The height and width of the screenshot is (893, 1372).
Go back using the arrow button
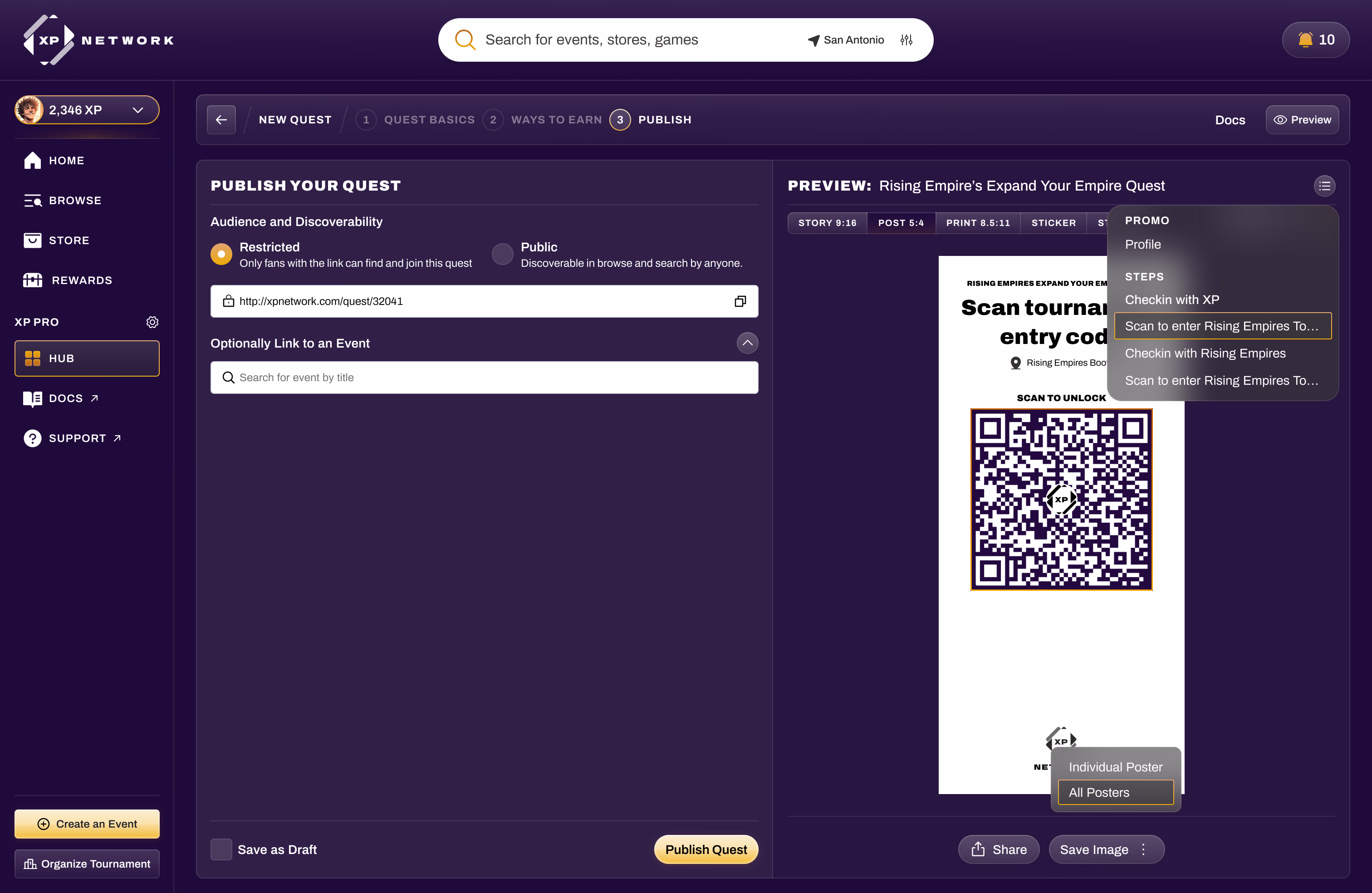[221, 120]
